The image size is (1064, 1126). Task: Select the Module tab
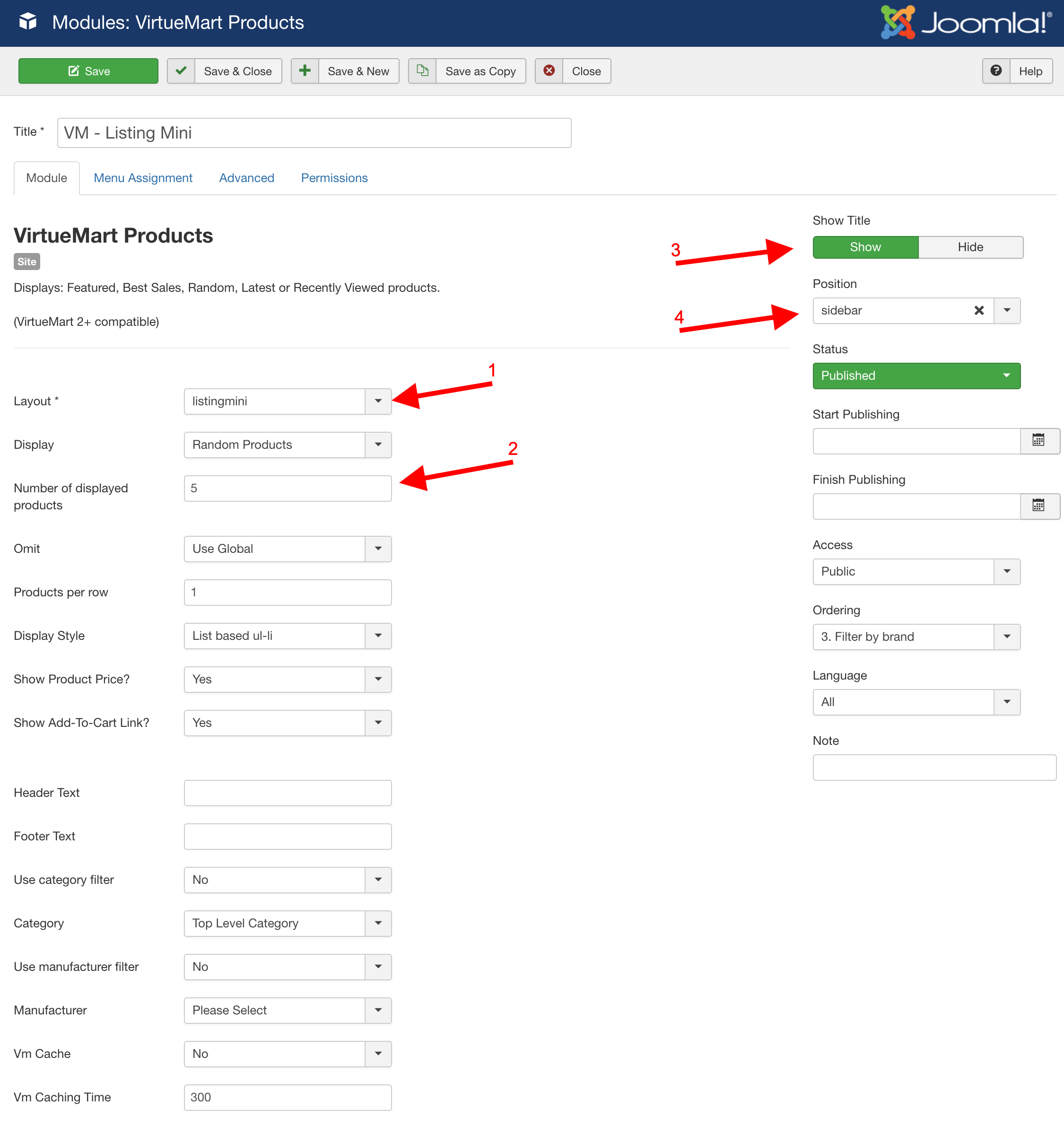46,178
